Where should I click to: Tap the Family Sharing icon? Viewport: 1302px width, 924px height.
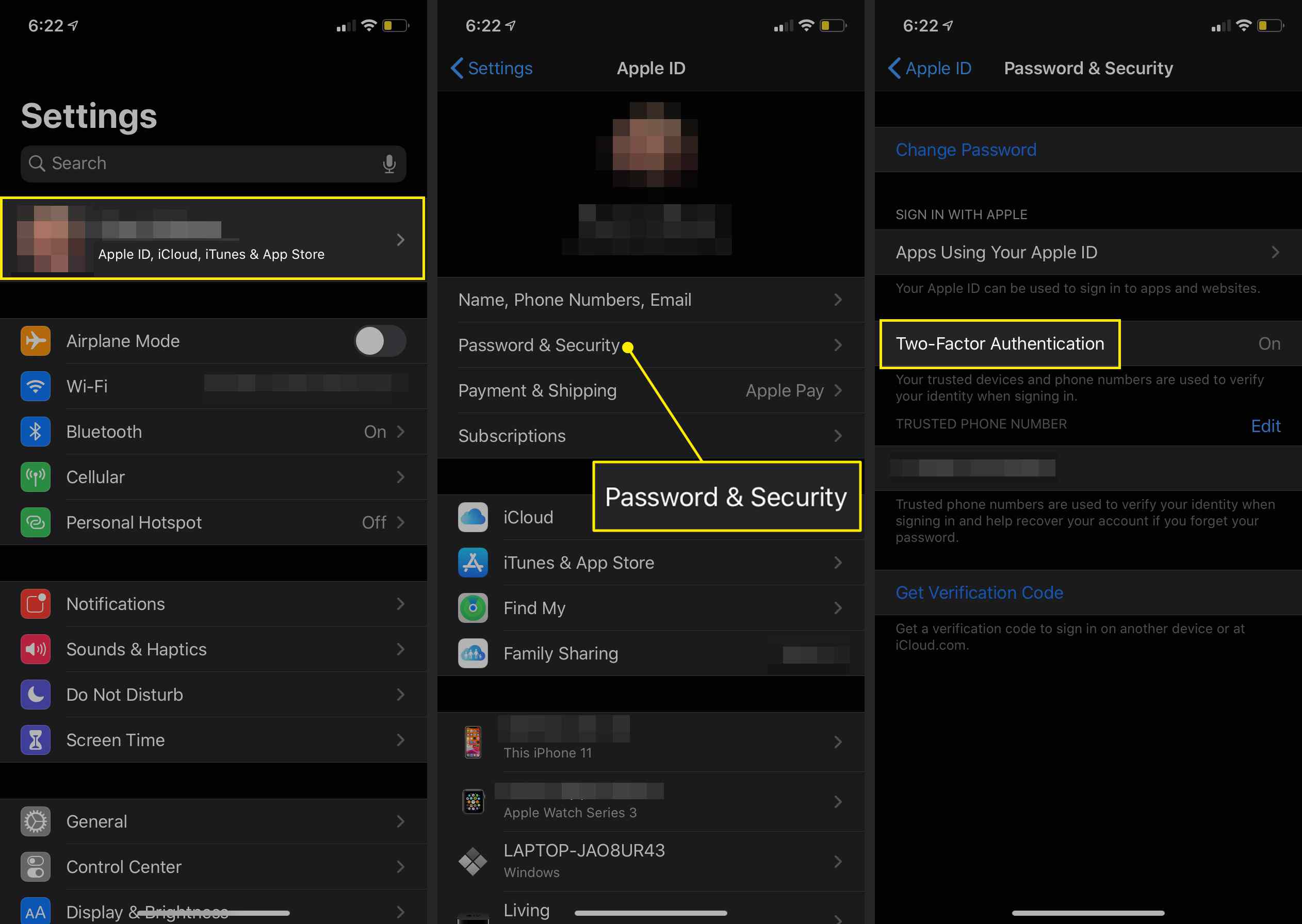point(473,653)
